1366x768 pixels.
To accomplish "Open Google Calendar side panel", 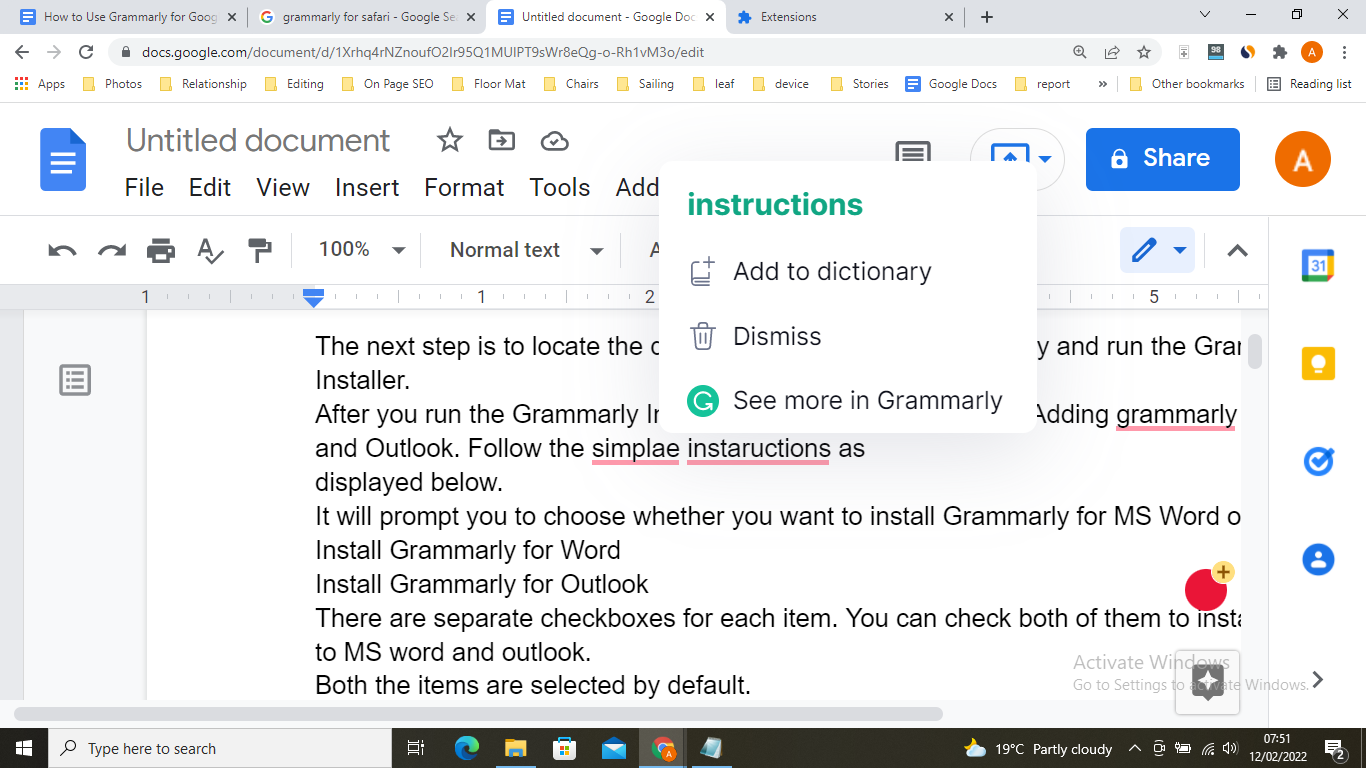I will pyautogui.click(x=1318, y=265).
